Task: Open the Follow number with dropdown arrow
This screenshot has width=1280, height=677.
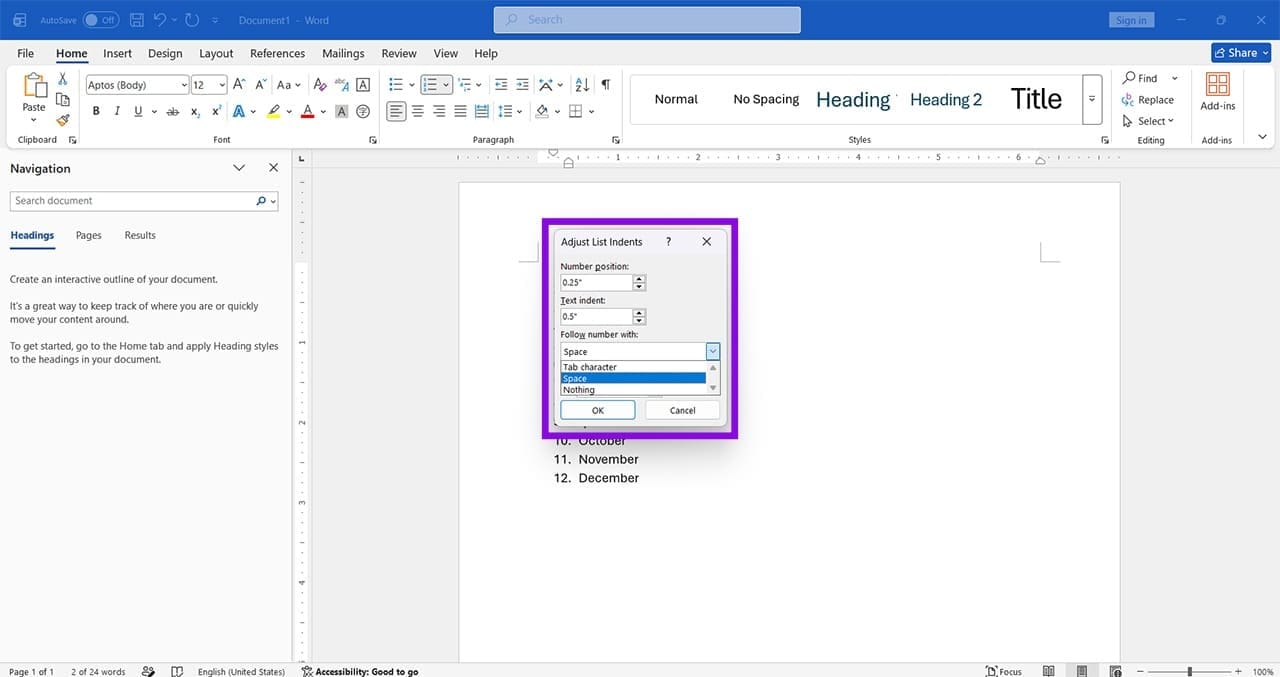Action: (712, 351)
